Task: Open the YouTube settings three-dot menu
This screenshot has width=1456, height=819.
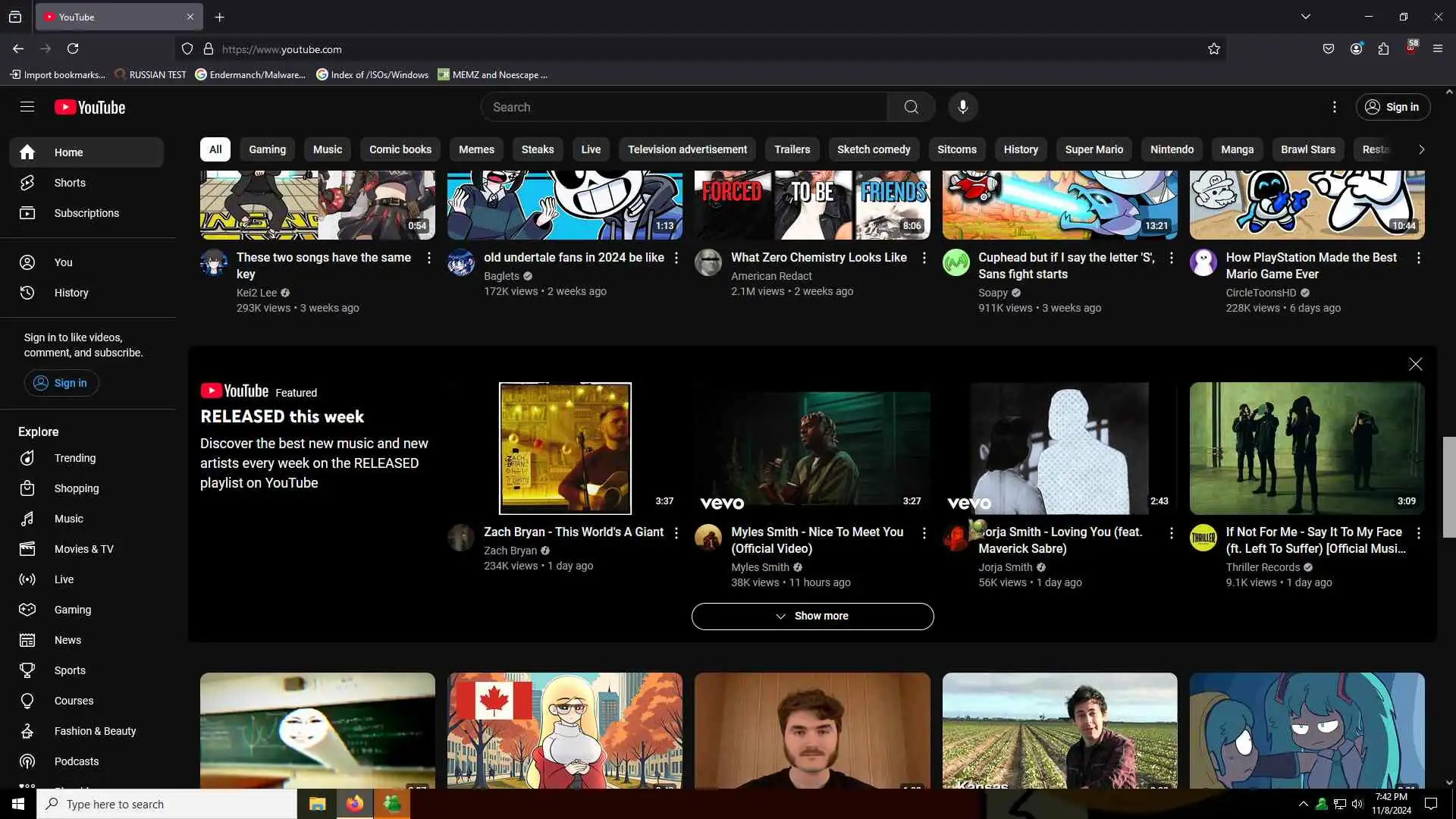Action: pos(1335,107)
